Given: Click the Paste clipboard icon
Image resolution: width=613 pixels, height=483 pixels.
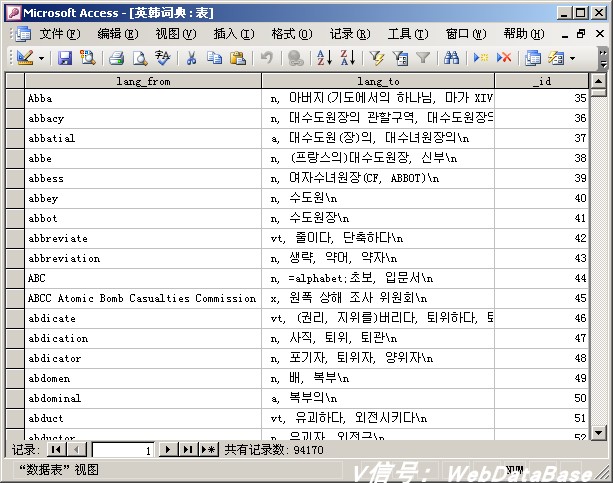Looking at the screenshot, I should point(238,58).
